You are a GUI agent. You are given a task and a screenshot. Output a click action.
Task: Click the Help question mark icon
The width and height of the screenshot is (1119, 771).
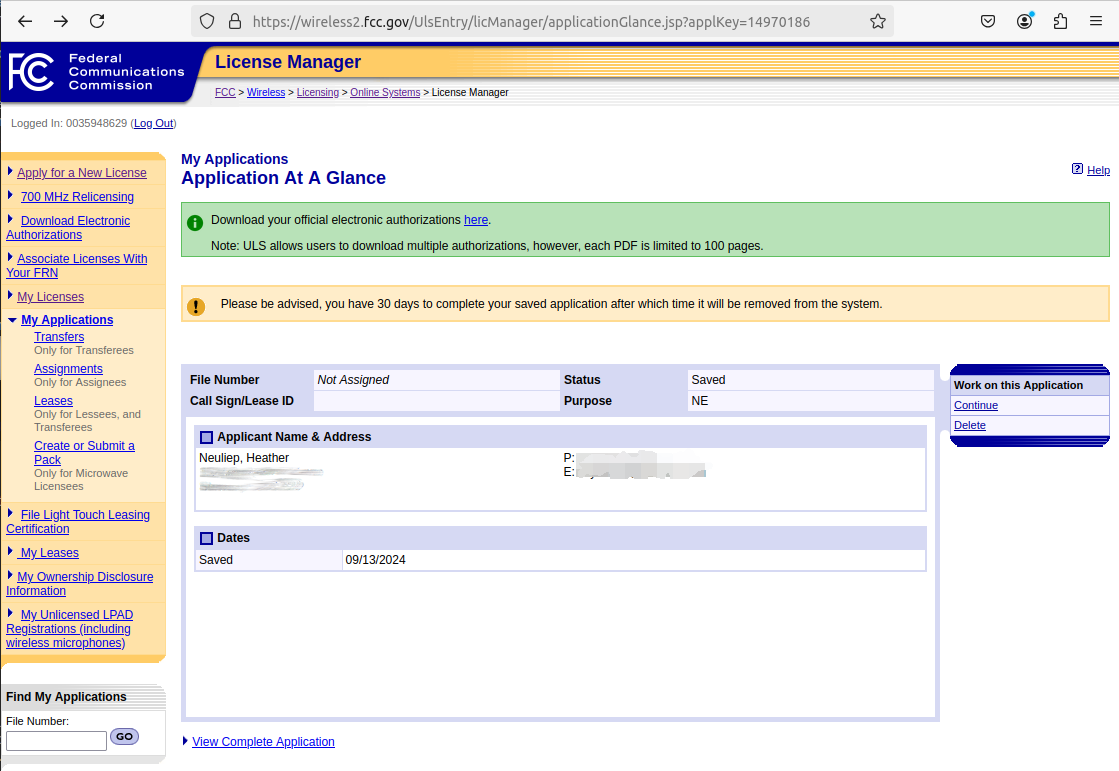(x=1077, y=169)
